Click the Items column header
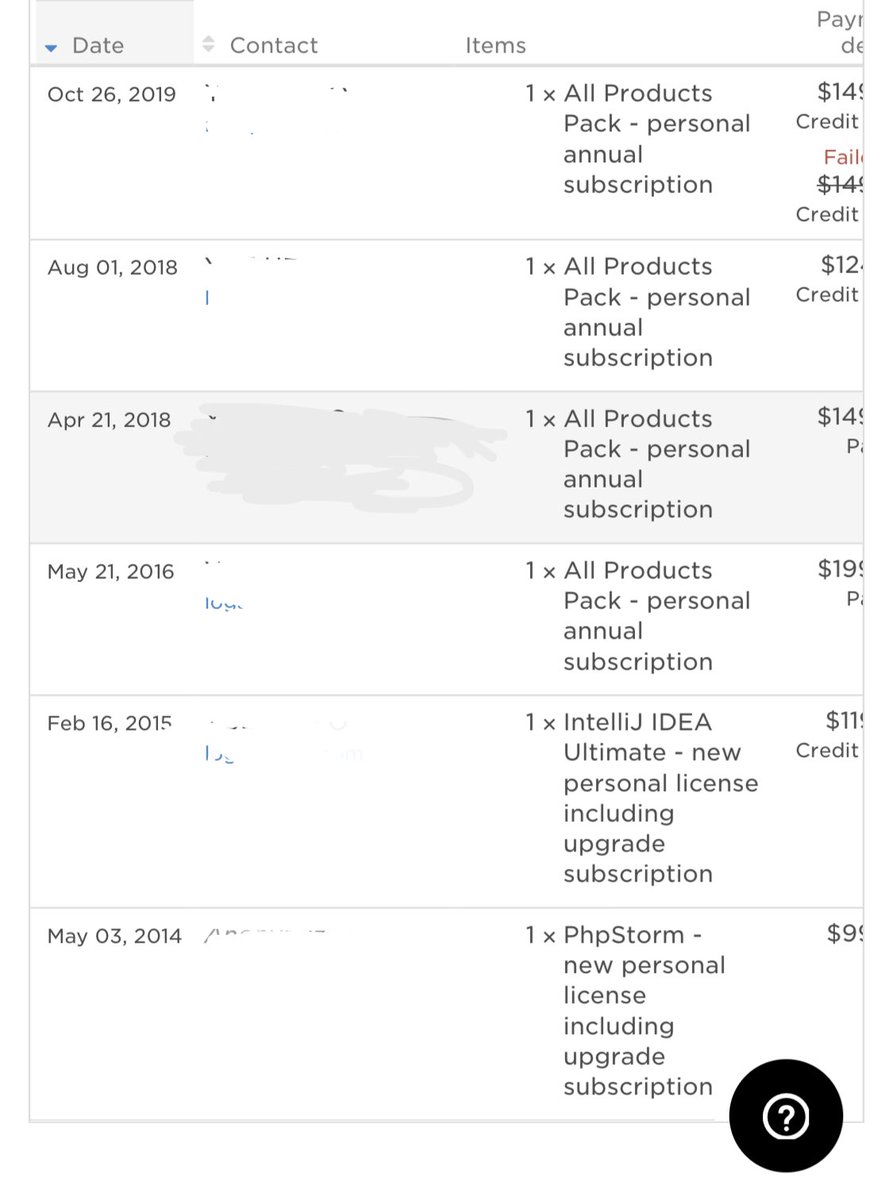893x1200 pixels. coord(495,46)
